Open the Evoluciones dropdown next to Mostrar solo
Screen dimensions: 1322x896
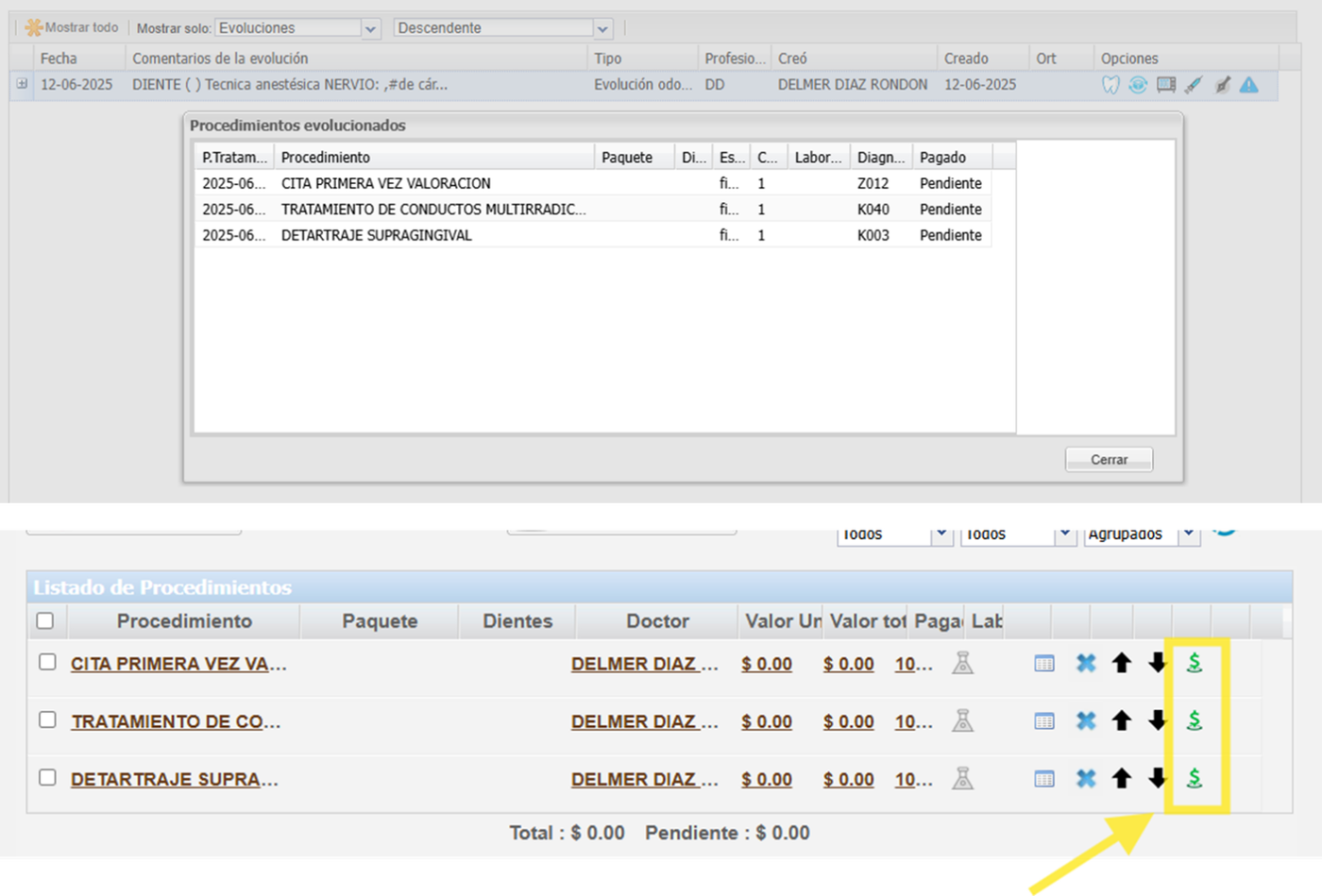370,28
